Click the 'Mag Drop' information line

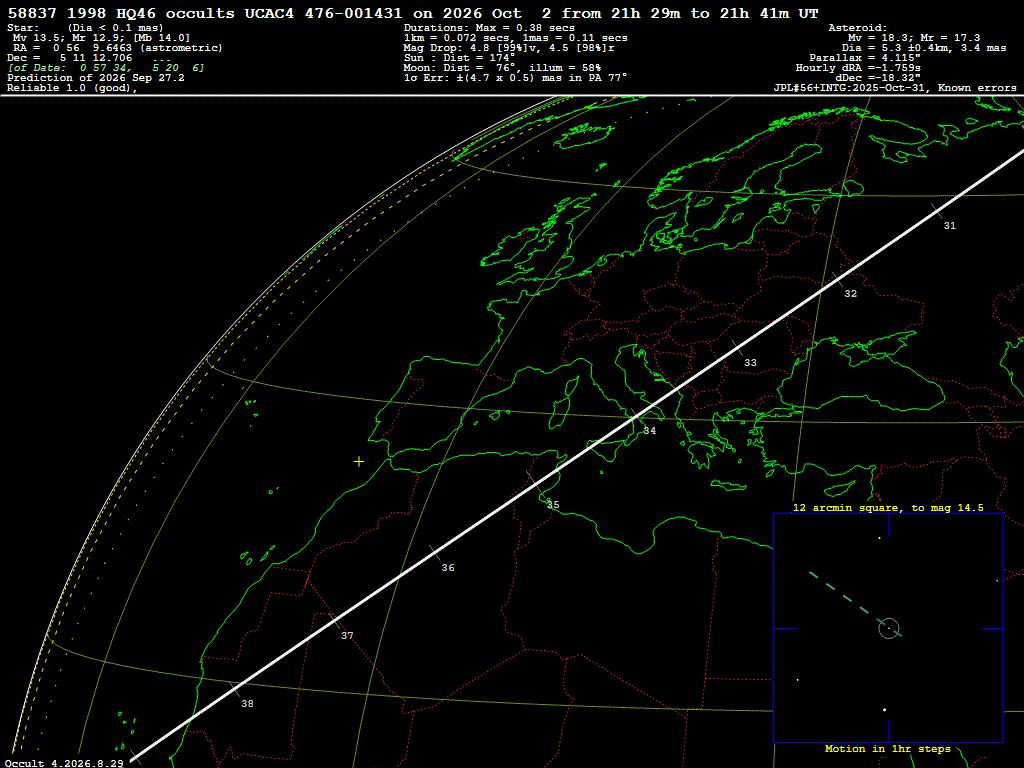[x=509, y=48]
